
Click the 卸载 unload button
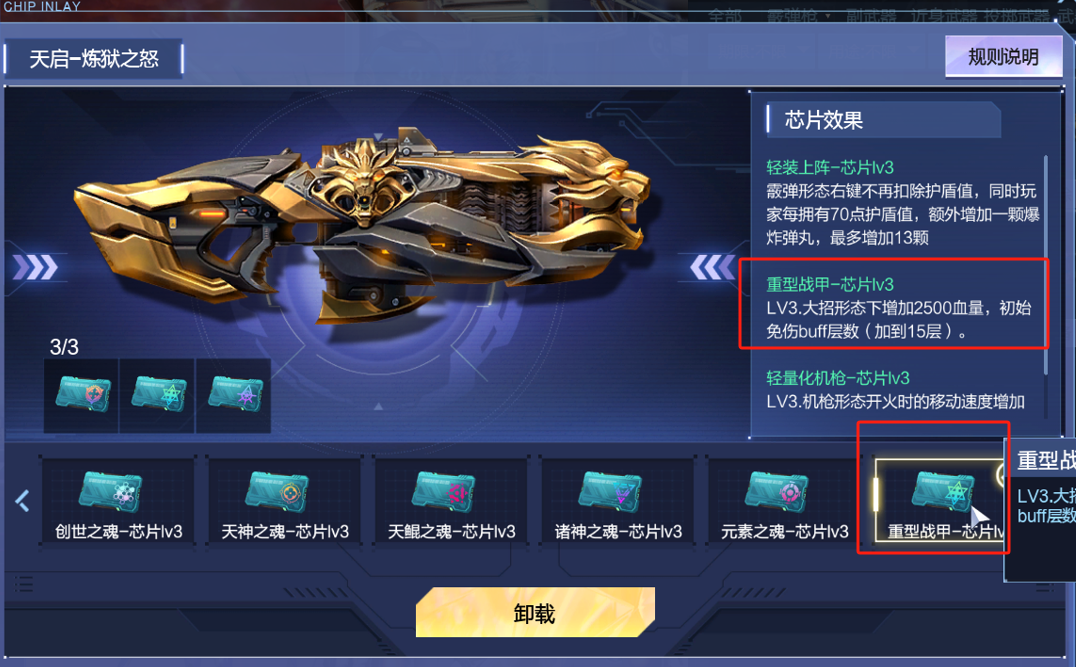[535, 612]
